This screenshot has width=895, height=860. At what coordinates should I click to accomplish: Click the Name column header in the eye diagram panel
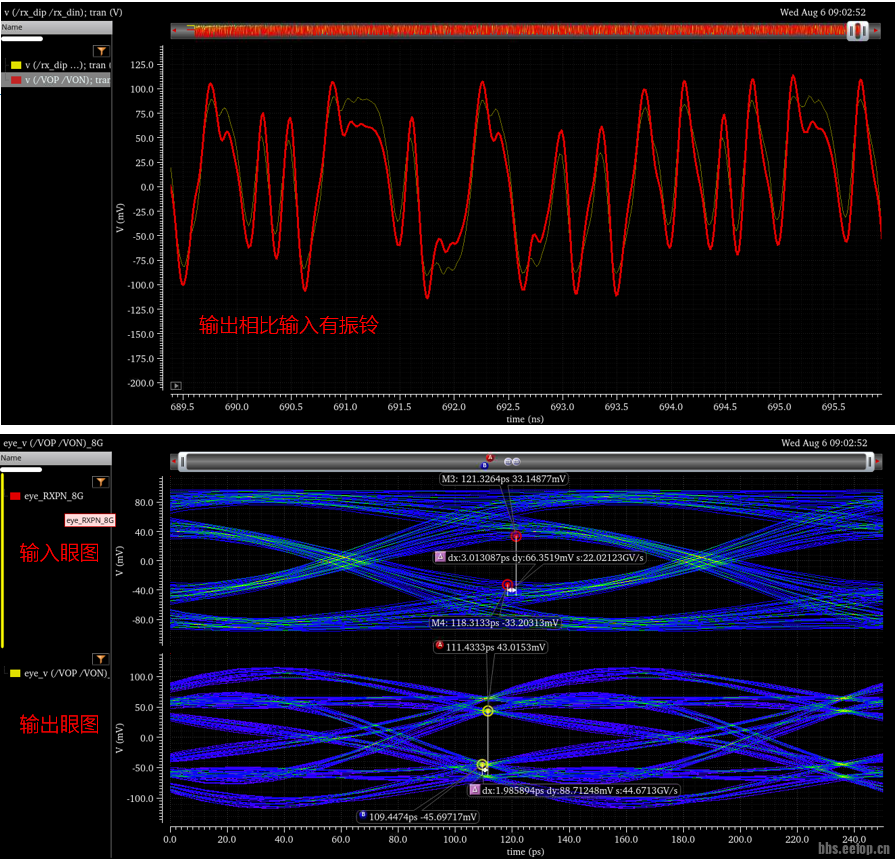coord(56,458)
